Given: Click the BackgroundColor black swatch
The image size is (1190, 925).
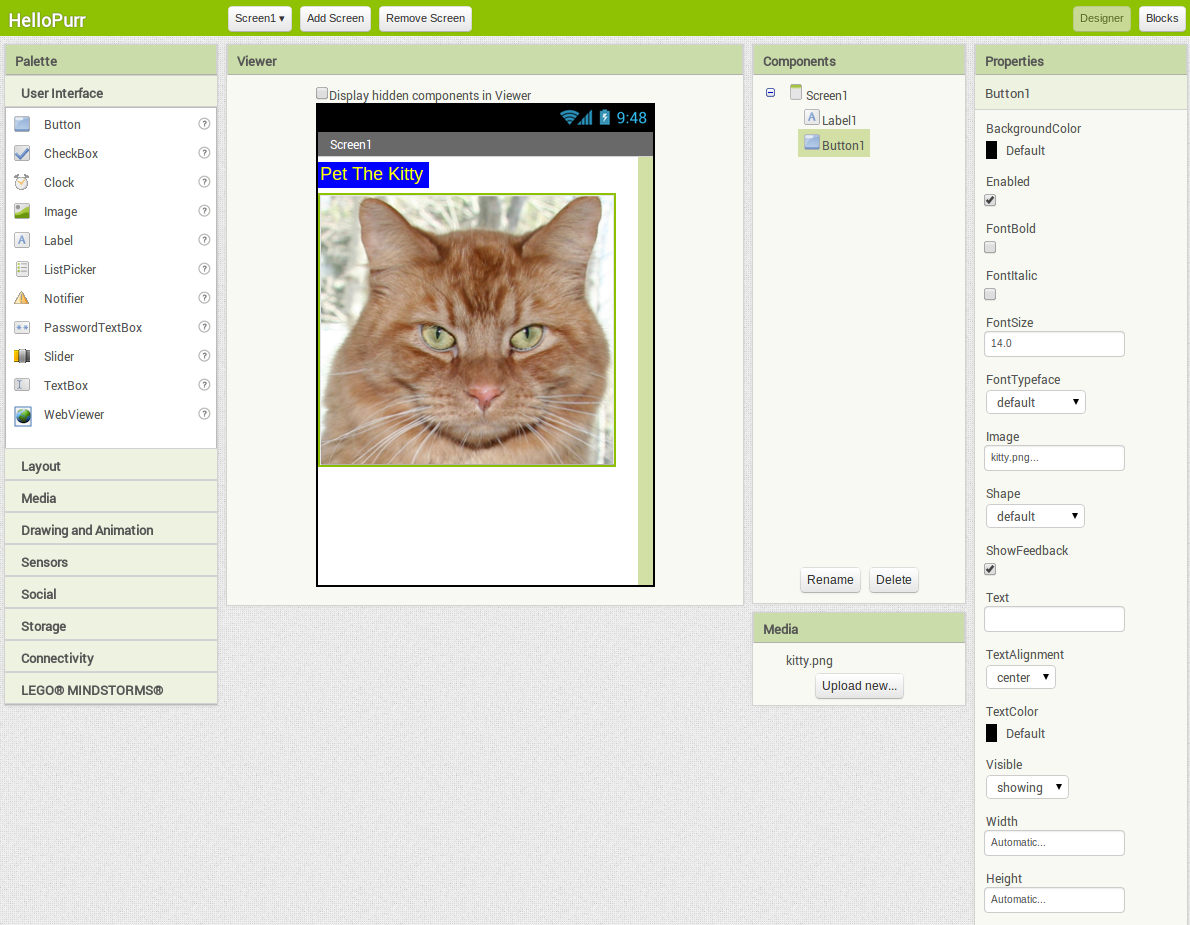Looking at the screenshot, I should (x=992, y=150).
